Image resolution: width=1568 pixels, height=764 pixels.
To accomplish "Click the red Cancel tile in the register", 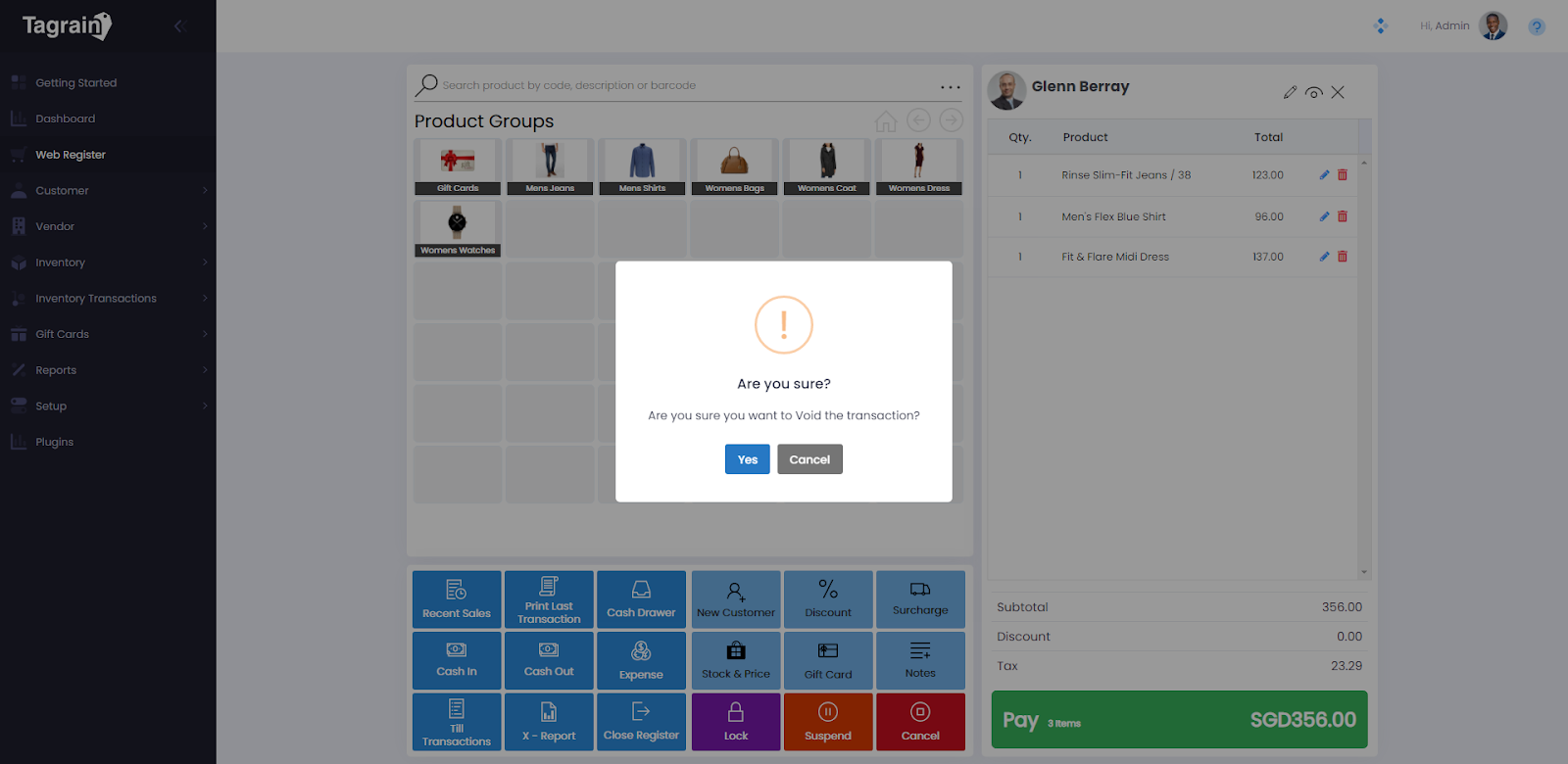I will click(x=920, y=722).
